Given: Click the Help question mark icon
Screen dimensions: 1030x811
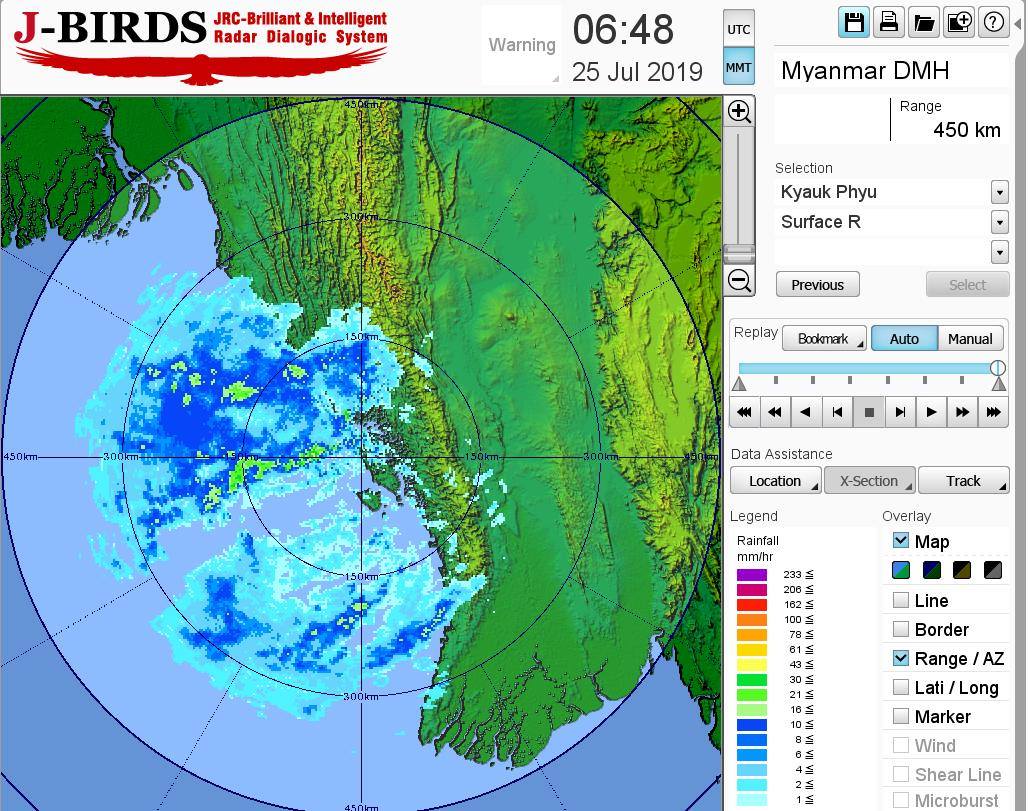Looking at the screenshot, I should [x=993, y=22].
